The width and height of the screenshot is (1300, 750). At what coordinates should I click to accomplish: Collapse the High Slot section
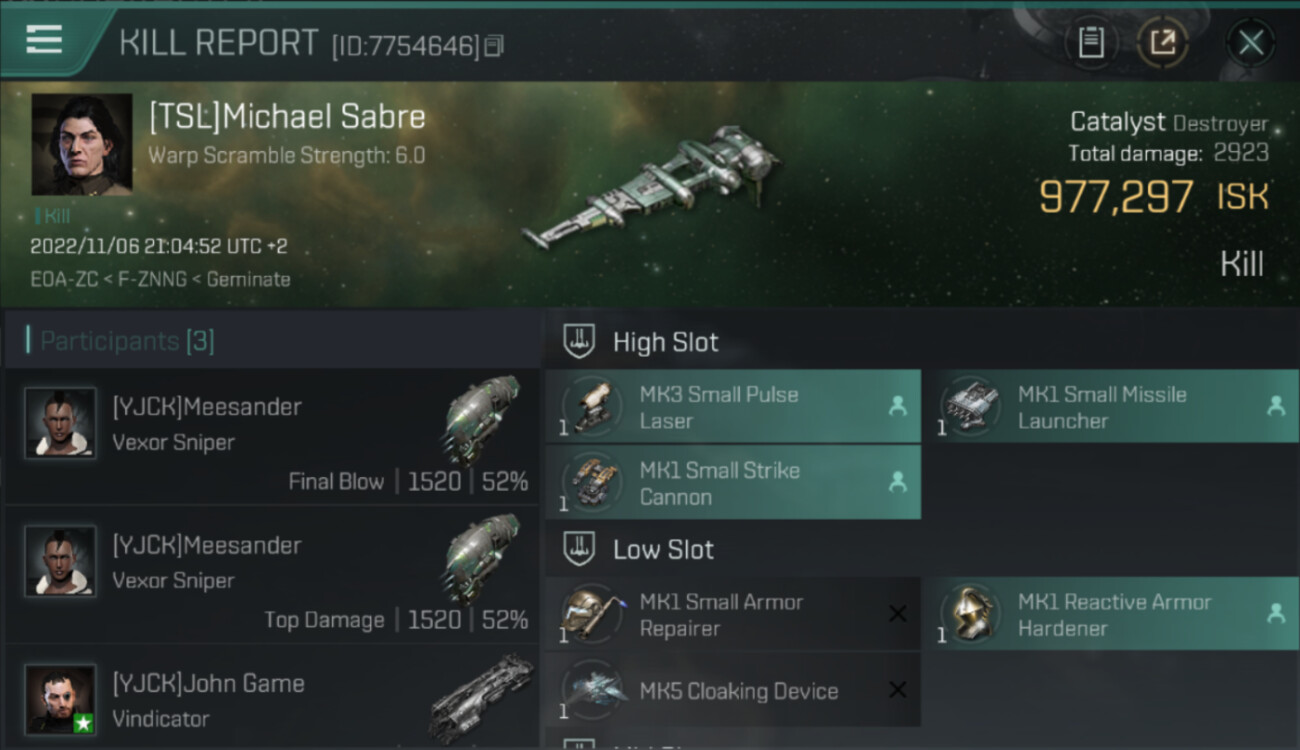579,342
